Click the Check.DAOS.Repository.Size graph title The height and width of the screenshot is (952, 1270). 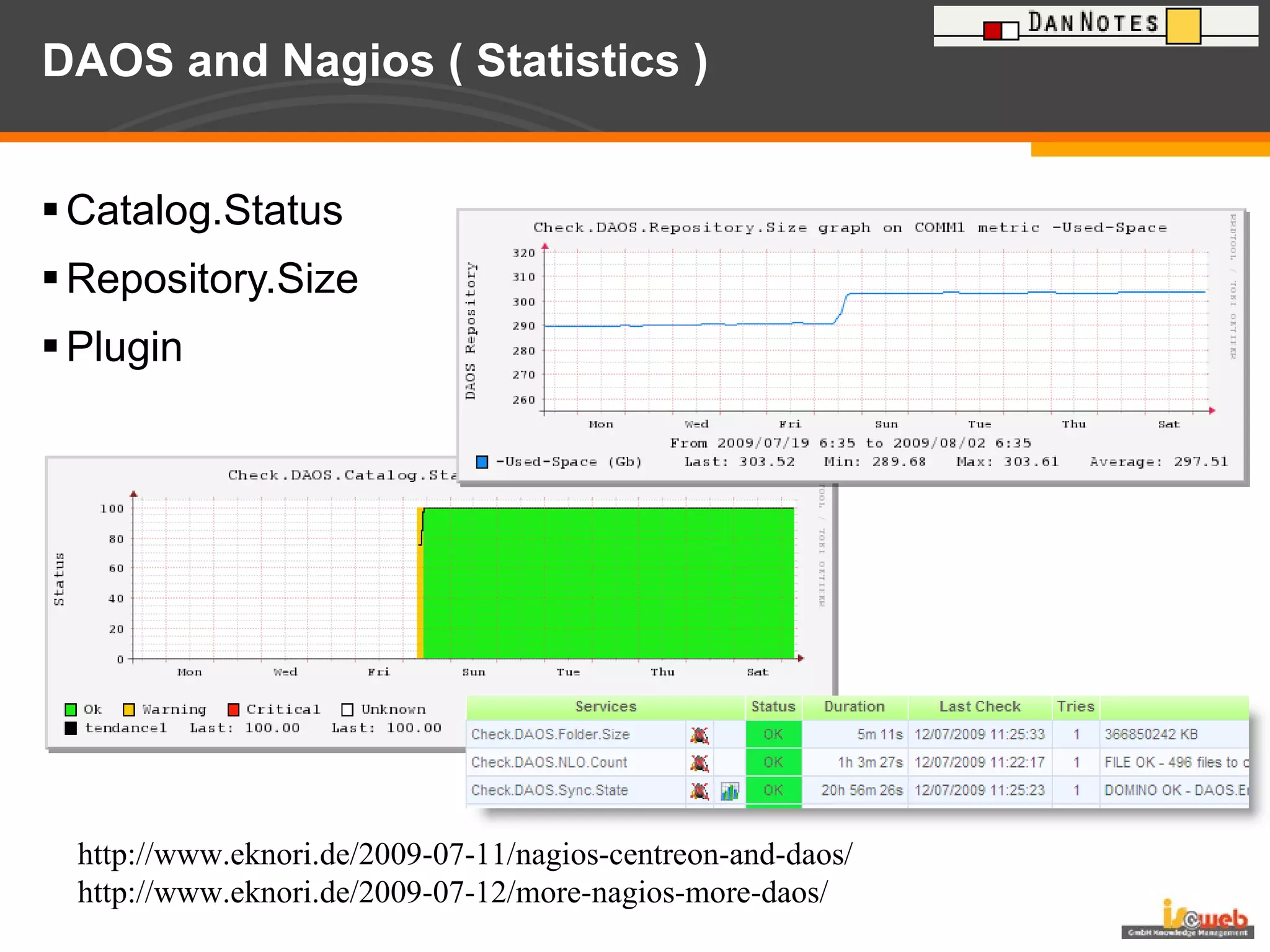(850, 228)
